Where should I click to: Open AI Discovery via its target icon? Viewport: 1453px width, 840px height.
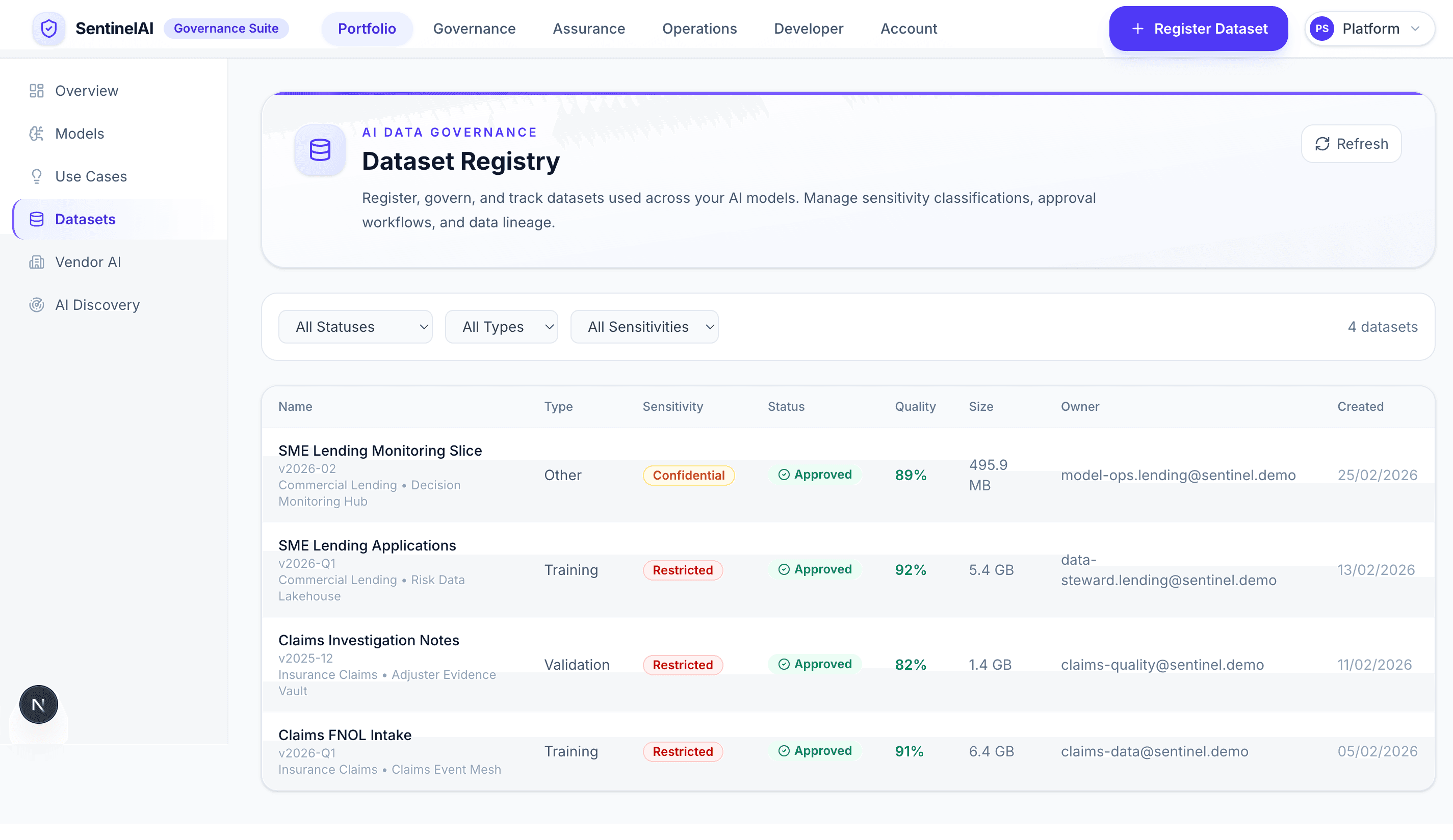(36, 304)
